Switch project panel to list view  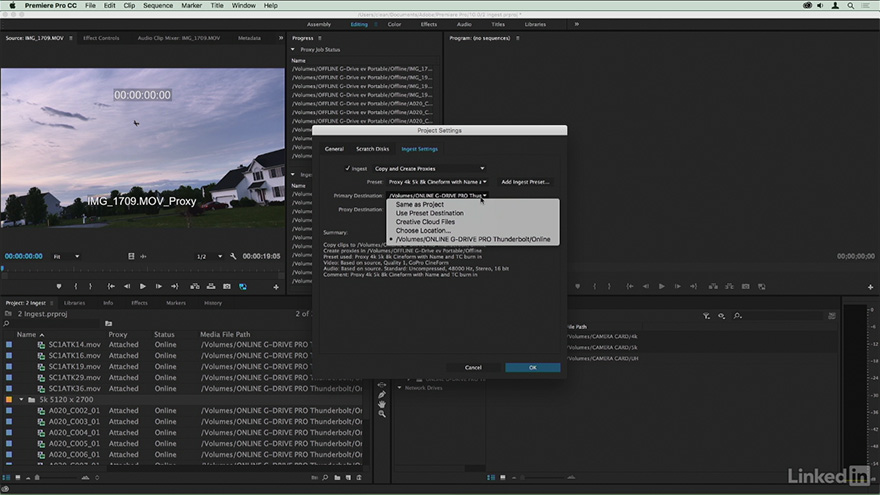tap(6, 478)
